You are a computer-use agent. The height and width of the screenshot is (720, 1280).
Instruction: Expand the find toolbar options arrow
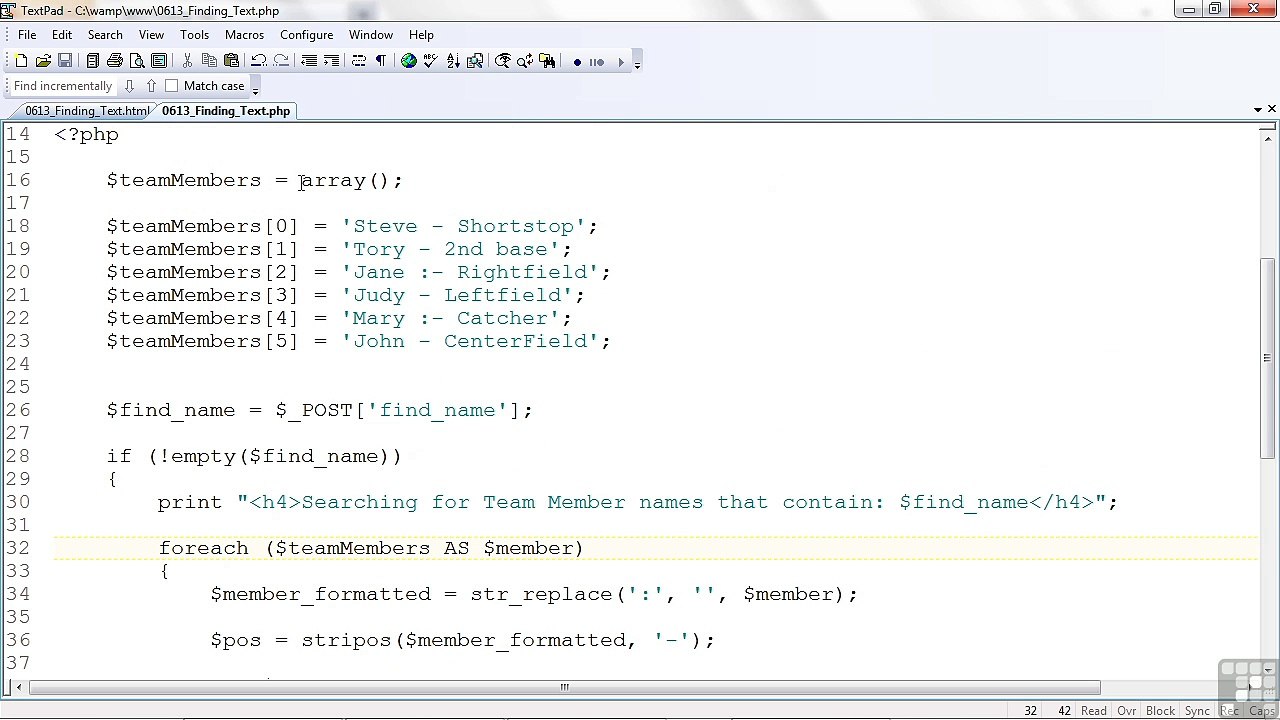pyautogui.click(x=255, y=88)
